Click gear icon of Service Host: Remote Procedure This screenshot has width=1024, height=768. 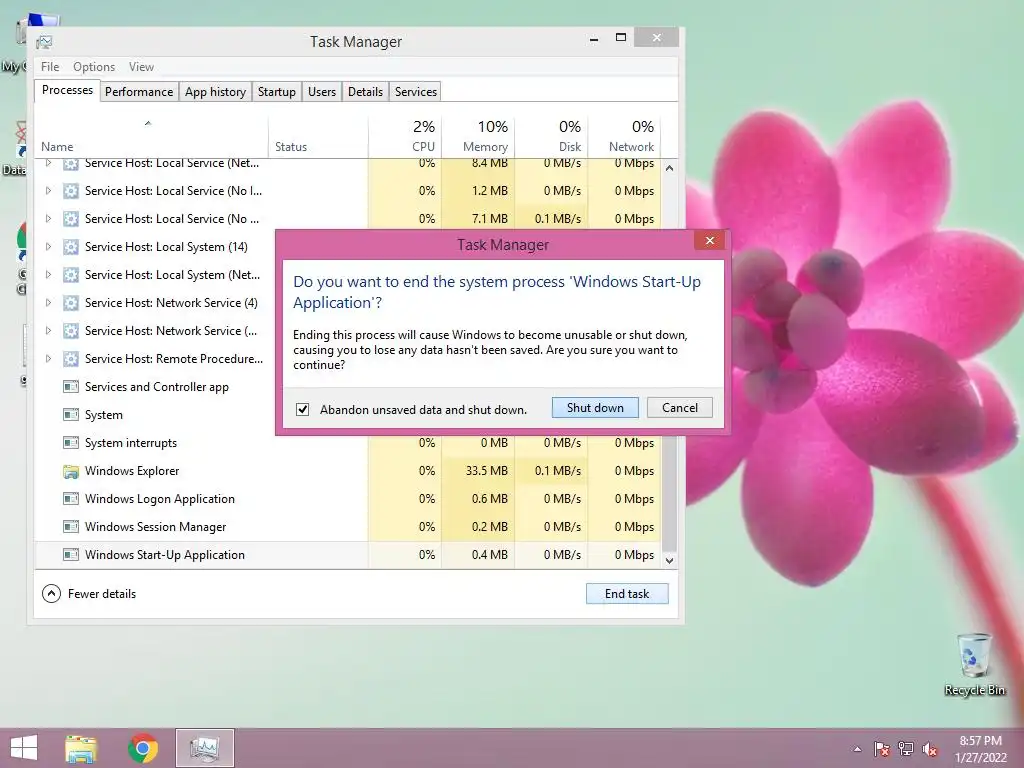(71, 359)
